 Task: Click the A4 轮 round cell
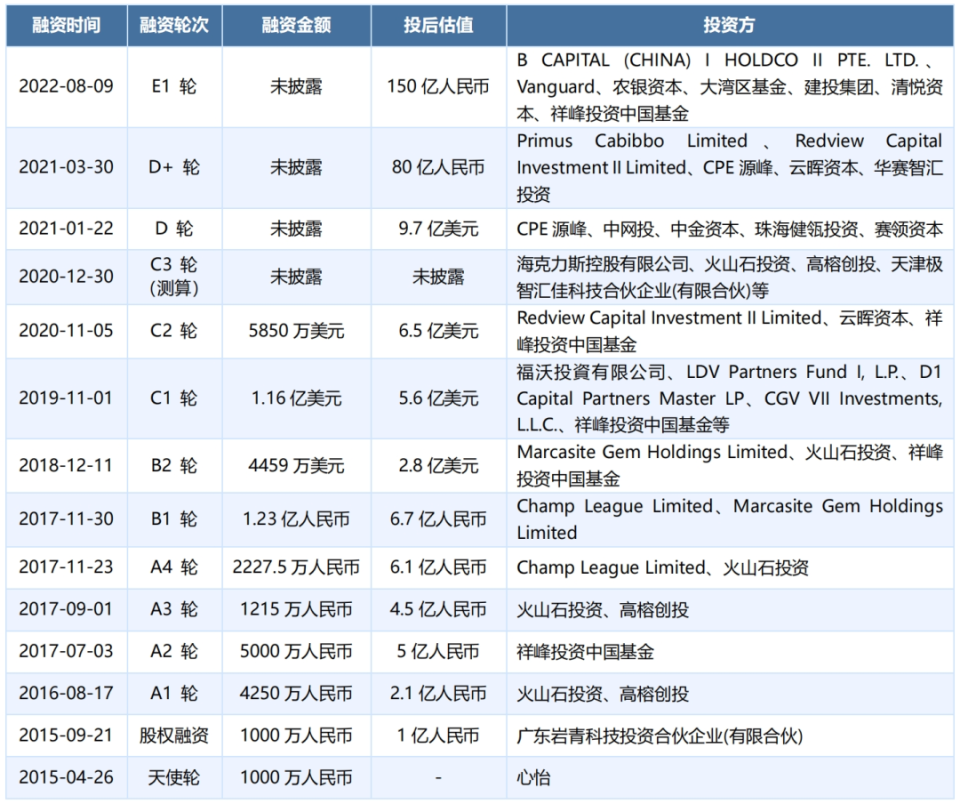[174, 568]
